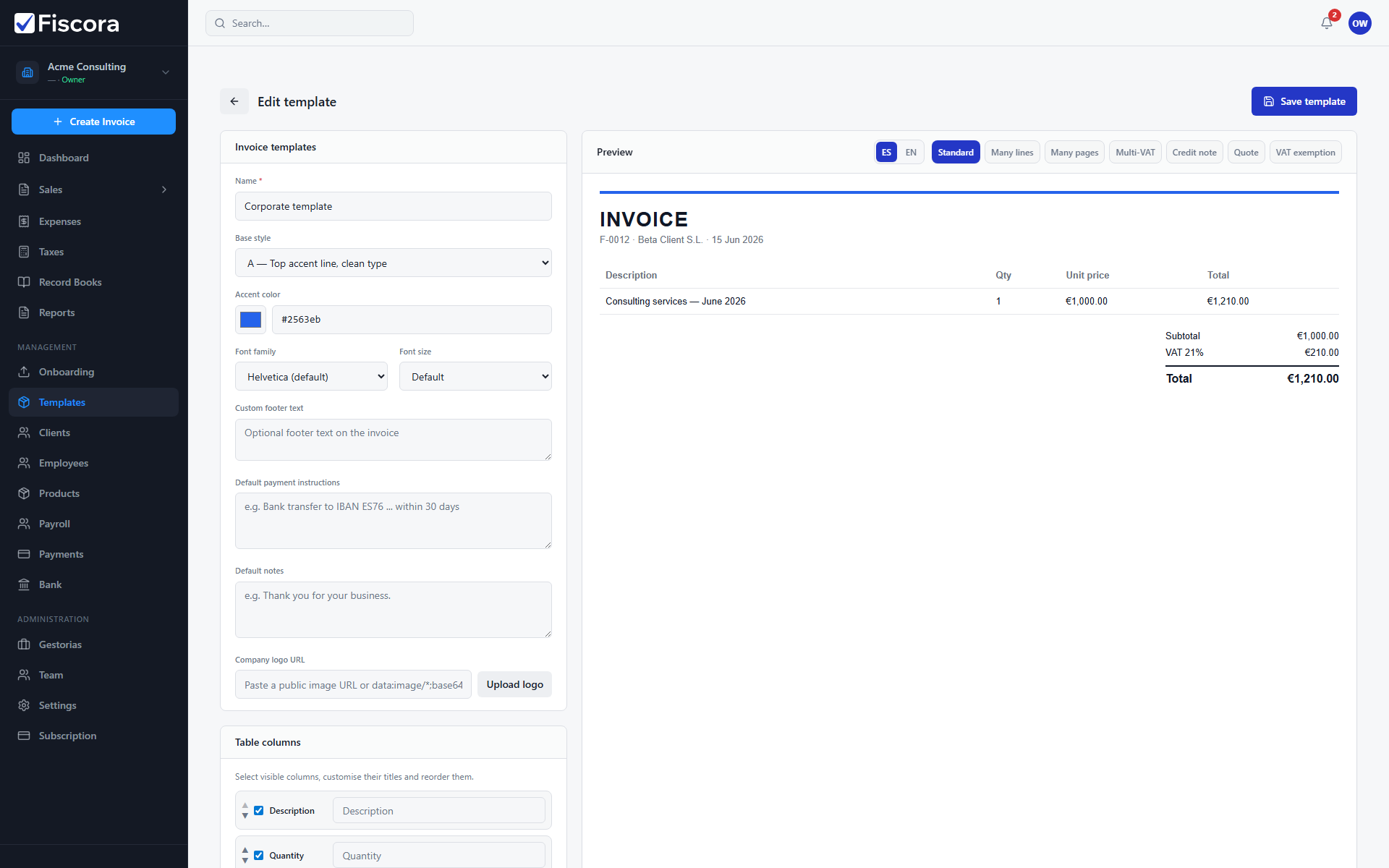Click the Clients people icon
The height and width of the screenshot is (868, 1389).
(24, 433)
